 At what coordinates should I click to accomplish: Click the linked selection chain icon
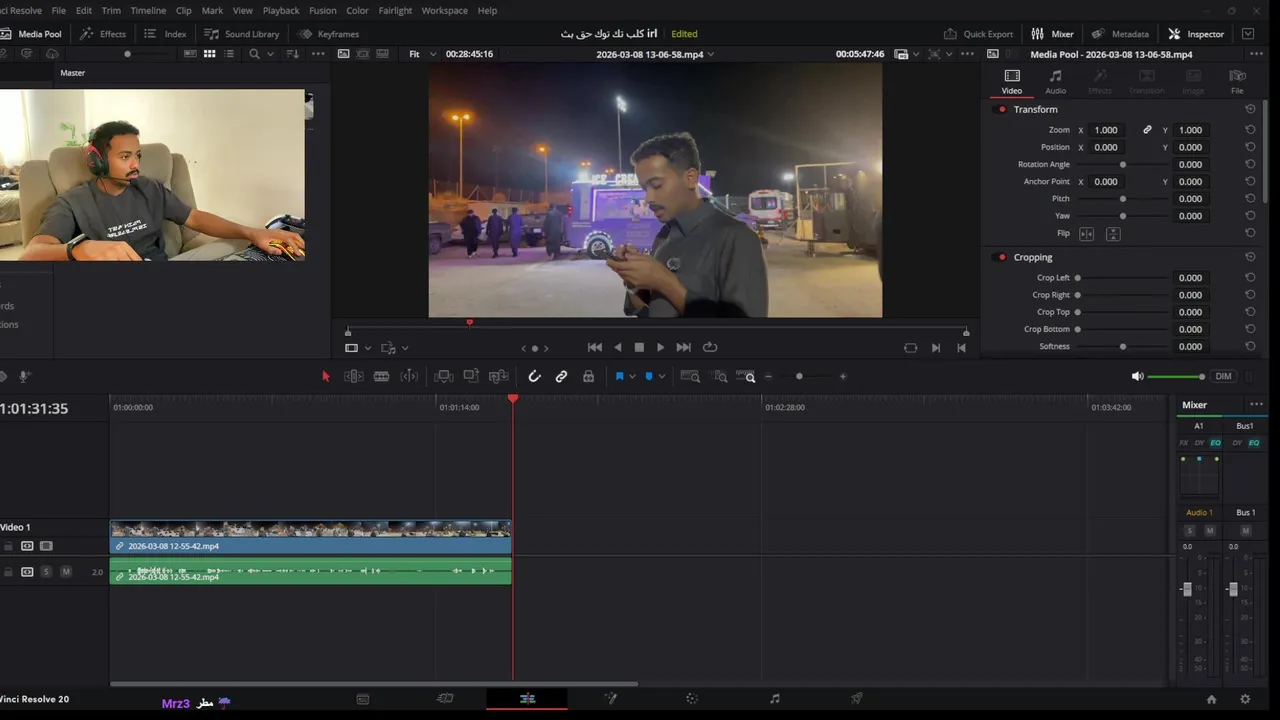pyautogui.click(x=561, y=377)
